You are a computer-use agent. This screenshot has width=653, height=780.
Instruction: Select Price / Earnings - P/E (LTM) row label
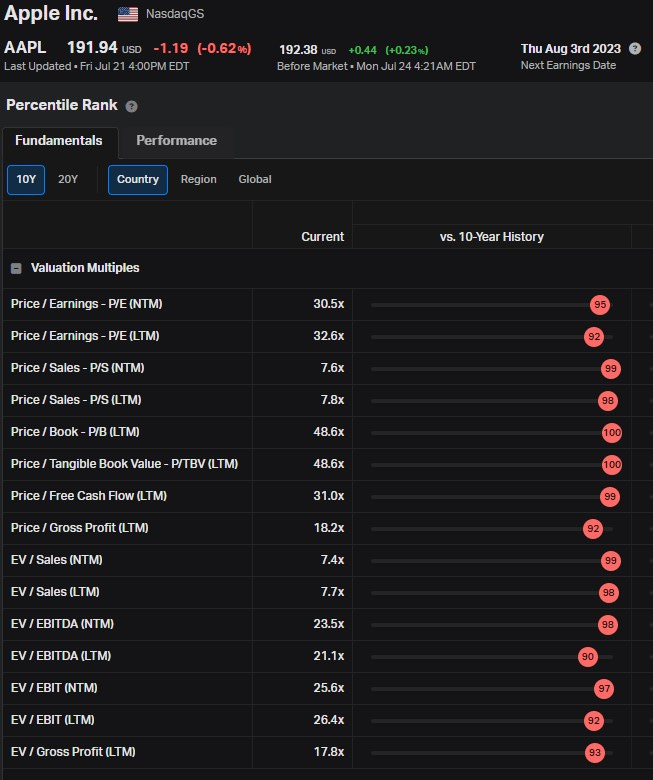point(85,336)
